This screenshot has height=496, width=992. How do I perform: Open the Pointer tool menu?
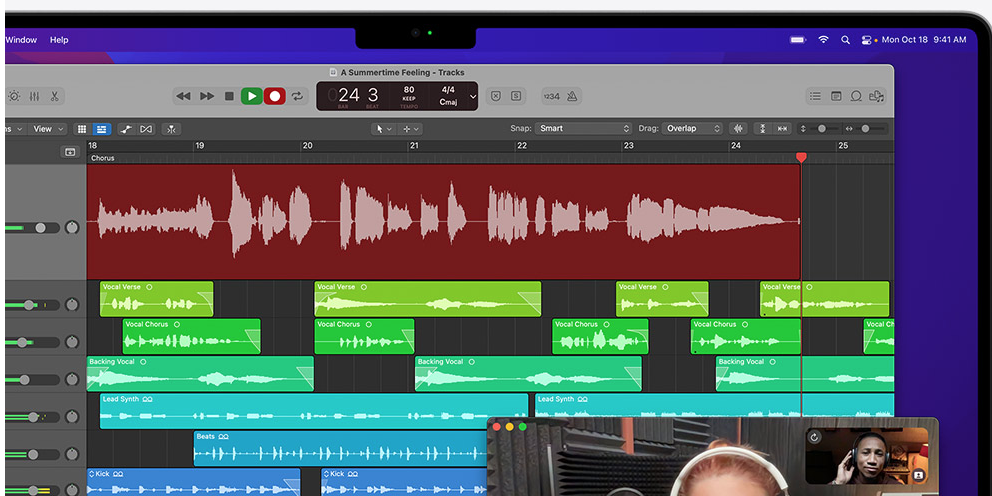coord(384,129)
